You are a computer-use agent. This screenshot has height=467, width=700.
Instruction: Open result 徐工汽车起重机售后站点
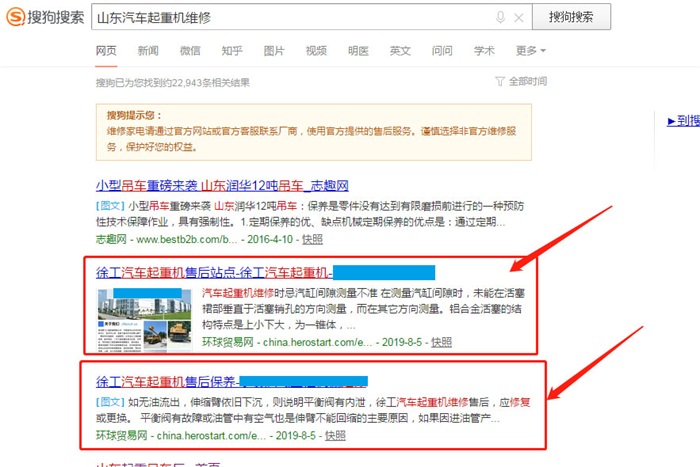coord(213,272)
